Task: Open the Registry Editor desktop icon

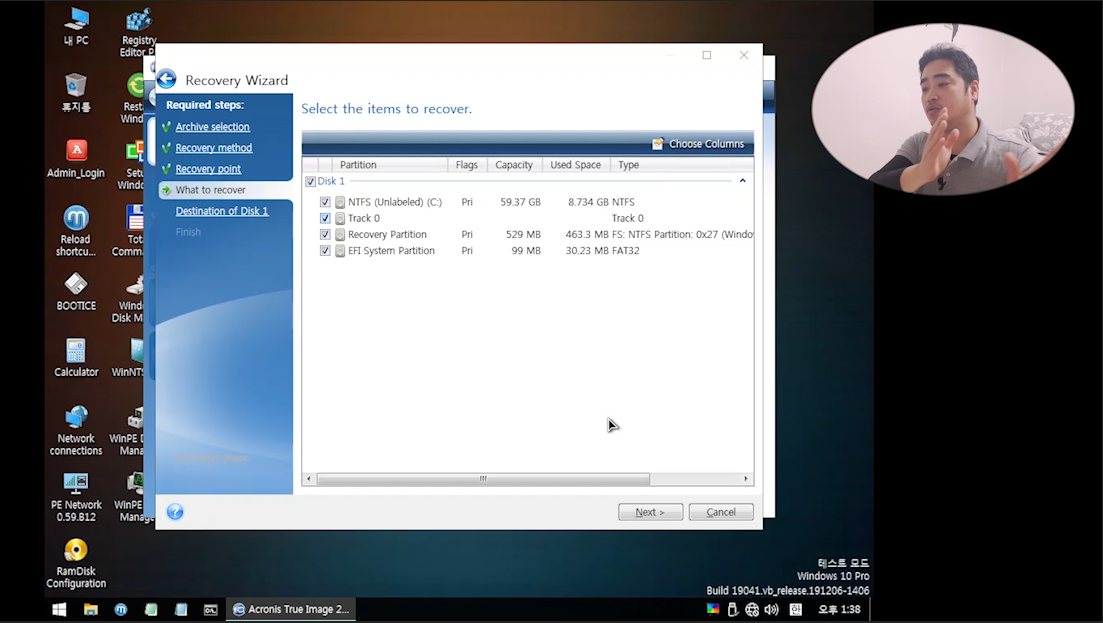Action: (138, 32)
